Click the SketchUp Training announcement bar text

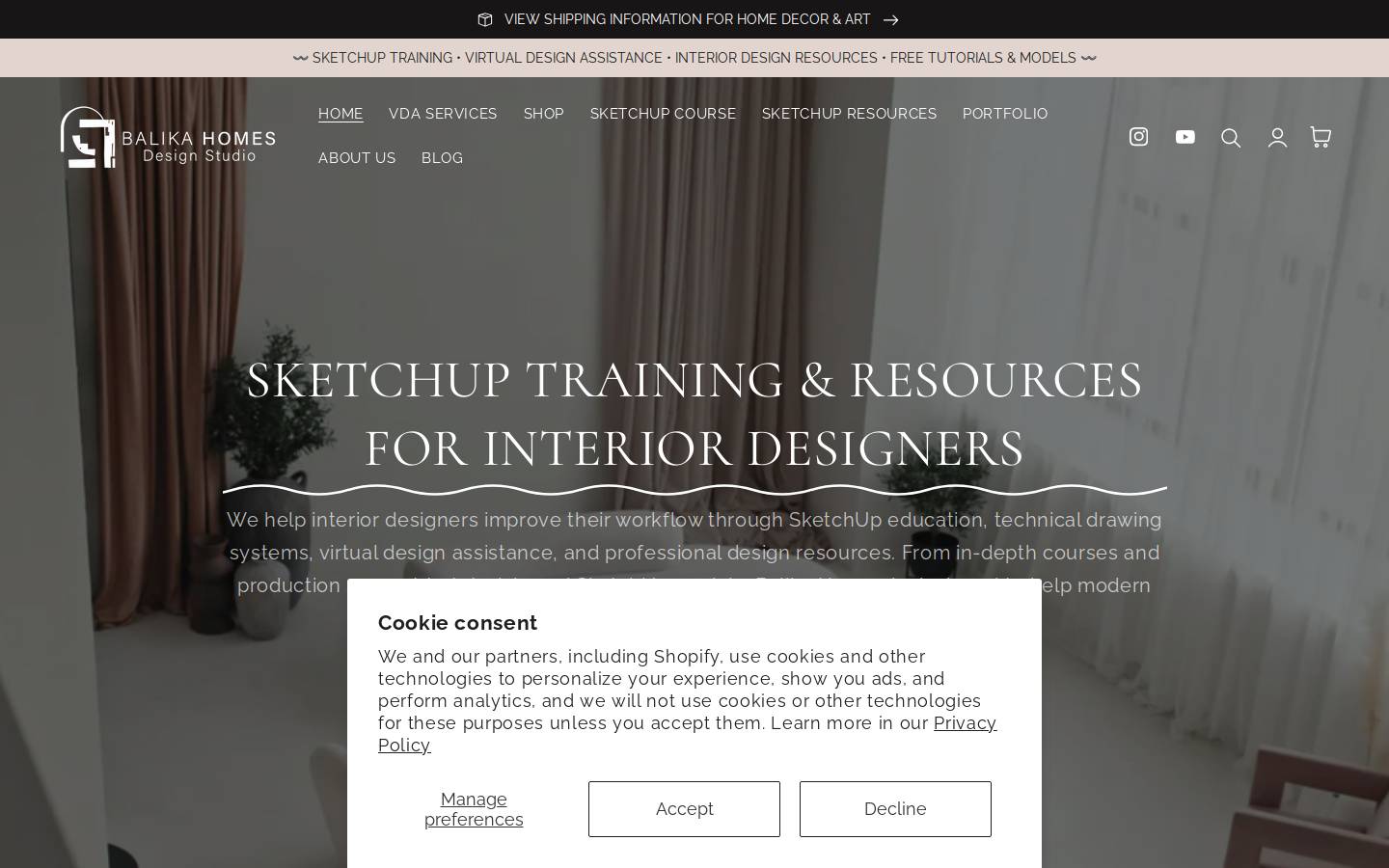pos(694,58)
